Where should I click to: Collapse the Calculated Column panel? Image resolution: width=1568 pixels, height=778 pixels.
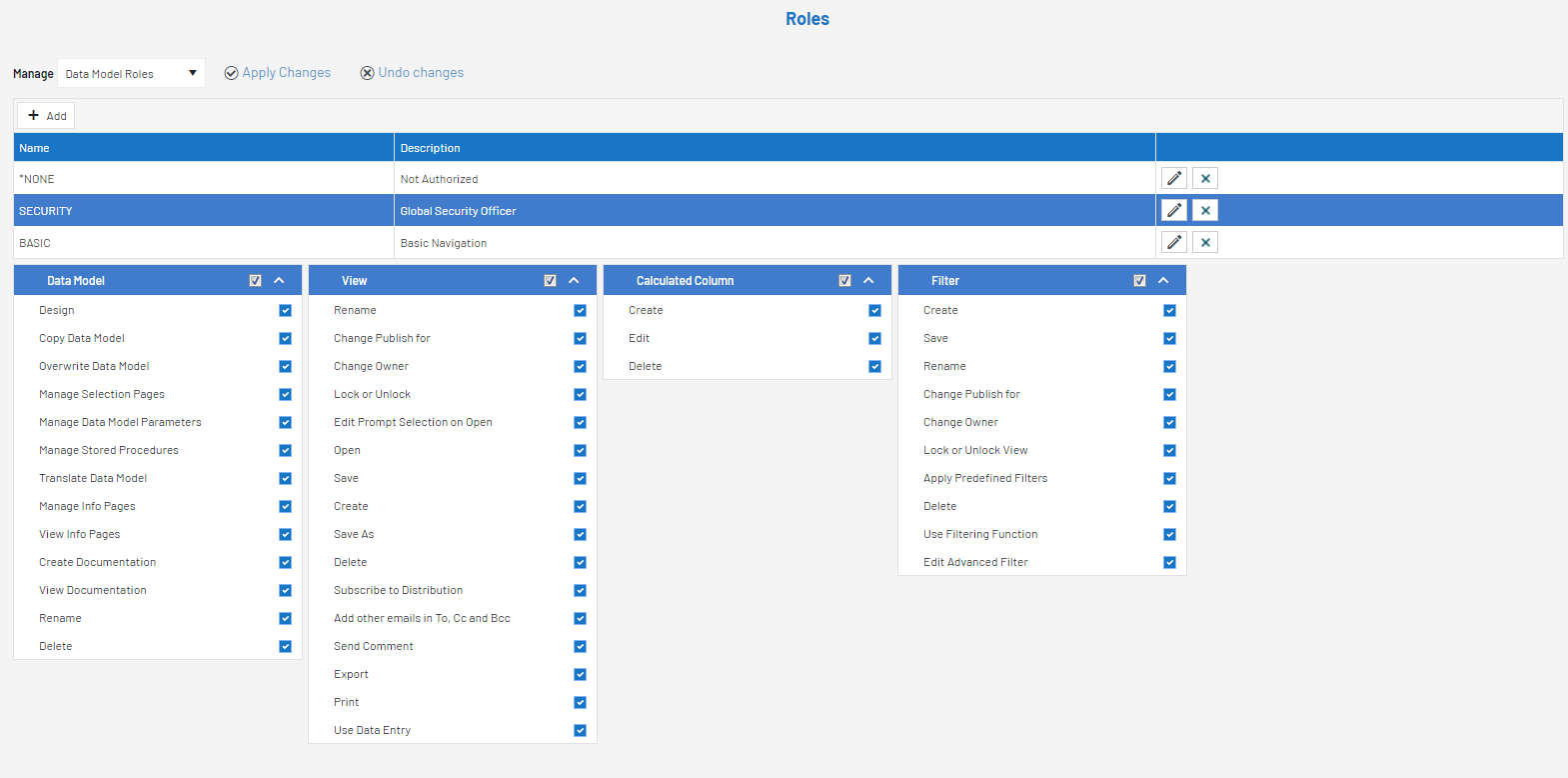(x=868, y=281)
